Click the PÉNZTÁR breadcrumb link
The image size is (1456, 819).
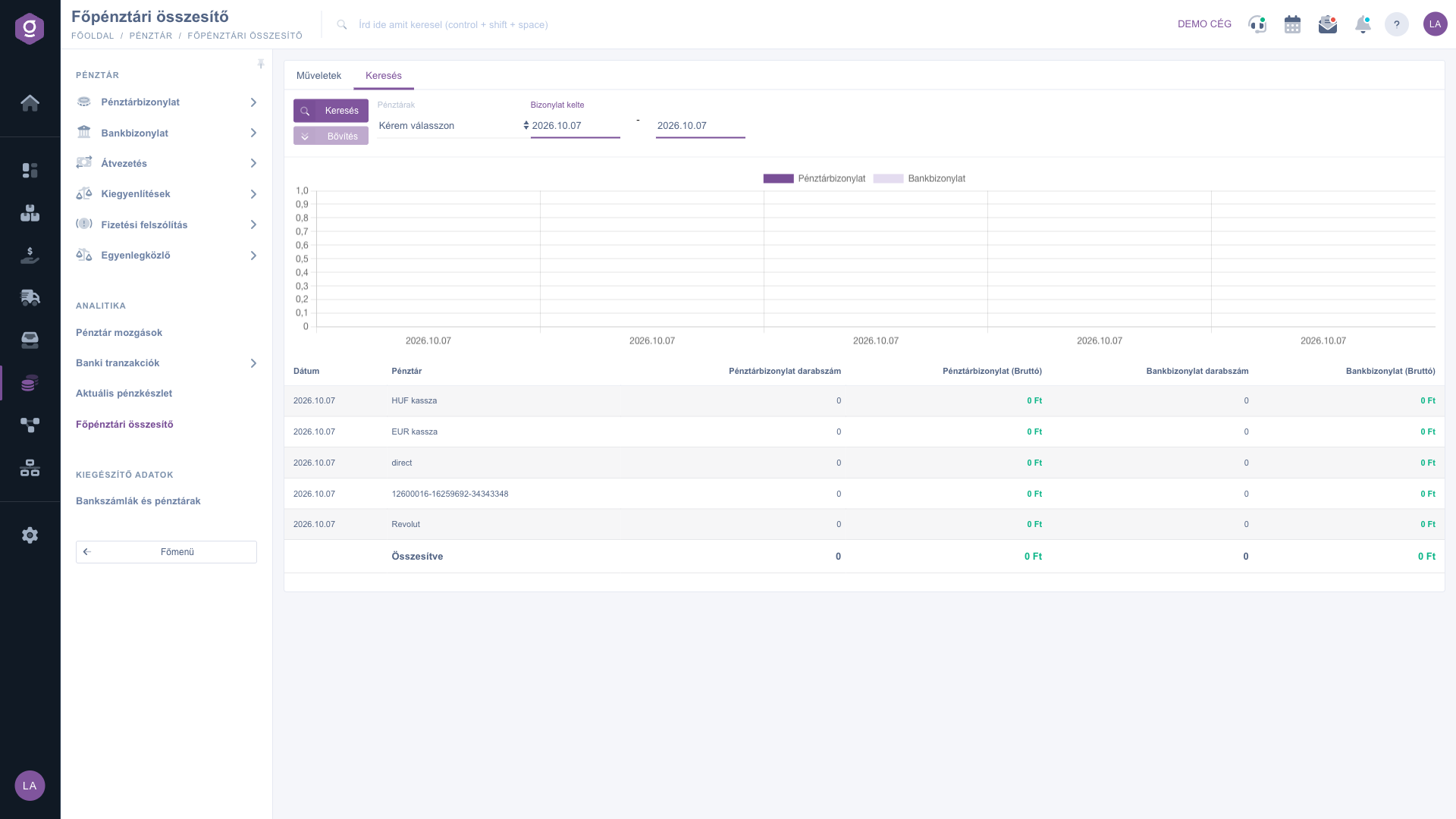click(151, 36)
